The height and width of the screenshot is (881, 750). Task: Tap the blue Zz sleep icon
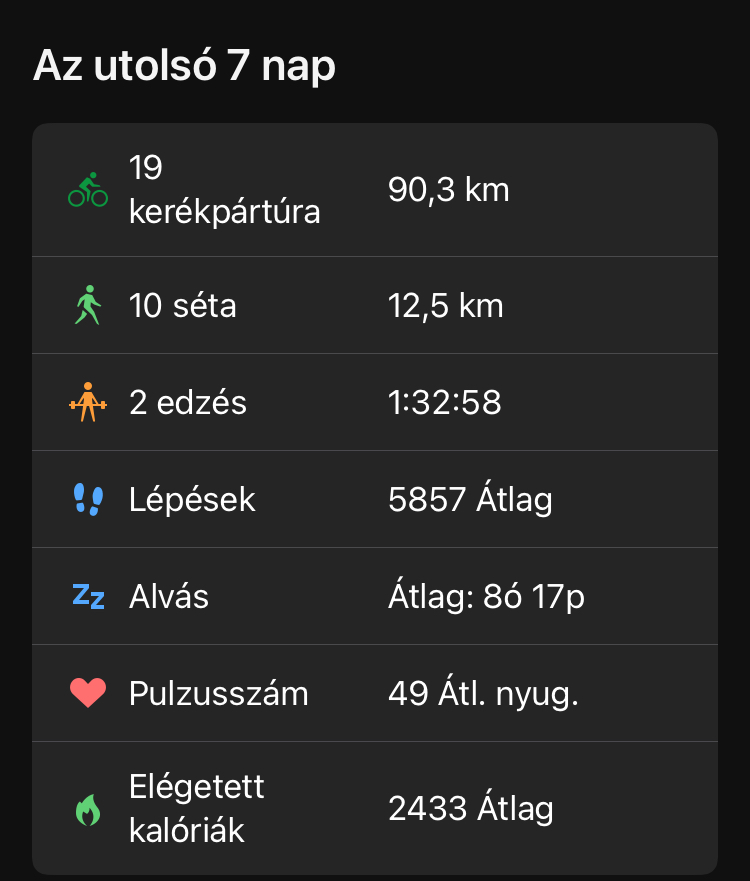tap(88, 597)
